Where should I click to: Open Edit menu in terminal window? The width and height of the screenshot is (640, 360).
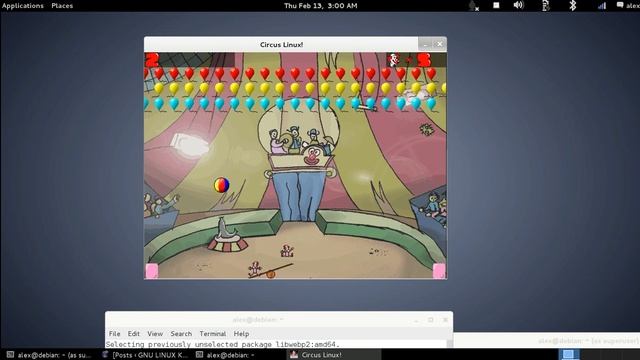click(x=133, y=333)
